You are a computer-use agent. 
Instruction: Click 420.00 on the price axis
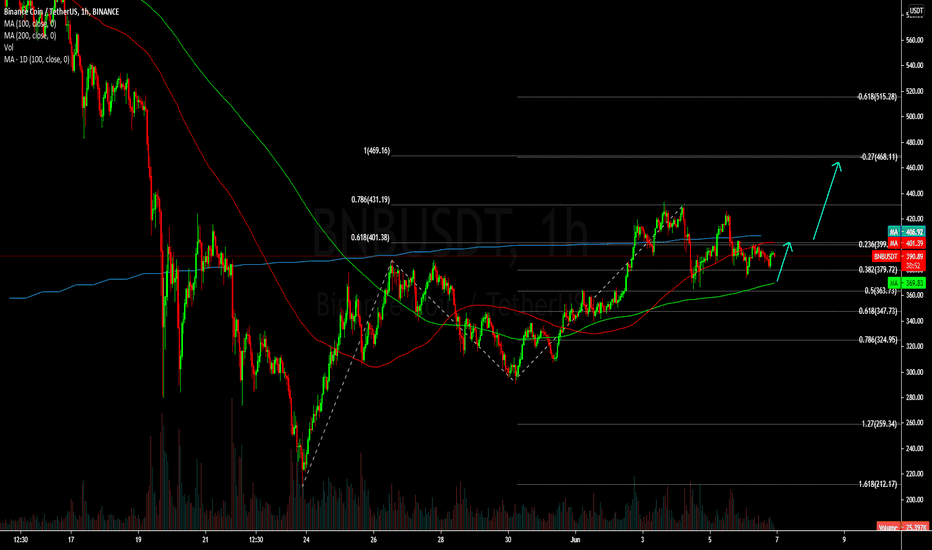[x=914, y=219]
